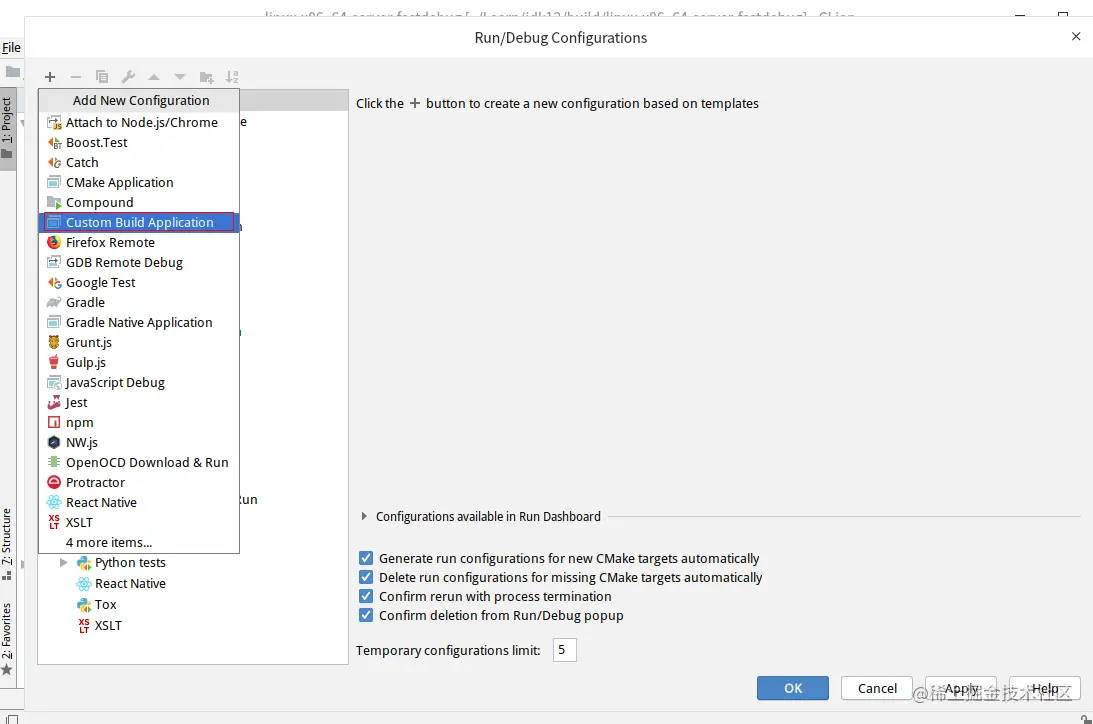Select npm in the configuration list

pyautogui.click(x=139, y=423)
